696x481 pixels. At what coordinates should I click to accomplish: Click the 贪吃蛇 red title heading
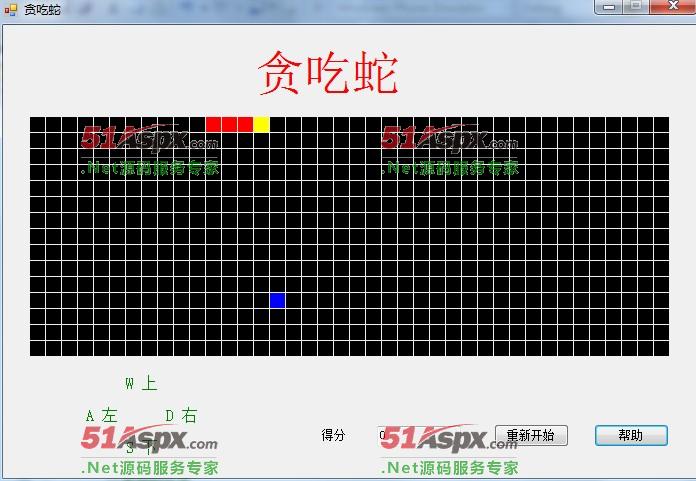point(328,72)
